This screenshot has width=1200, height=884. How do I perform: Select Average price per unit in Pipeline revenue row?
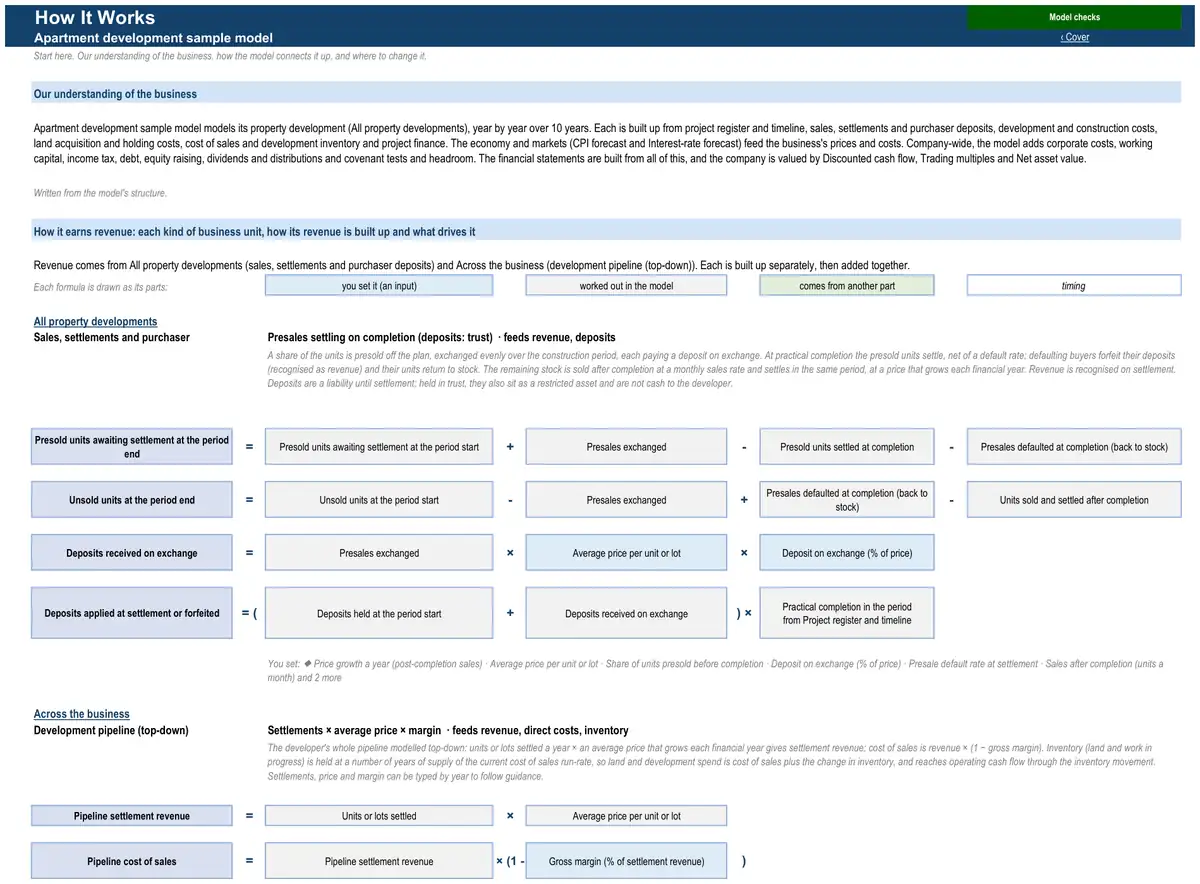coord(626,816)
